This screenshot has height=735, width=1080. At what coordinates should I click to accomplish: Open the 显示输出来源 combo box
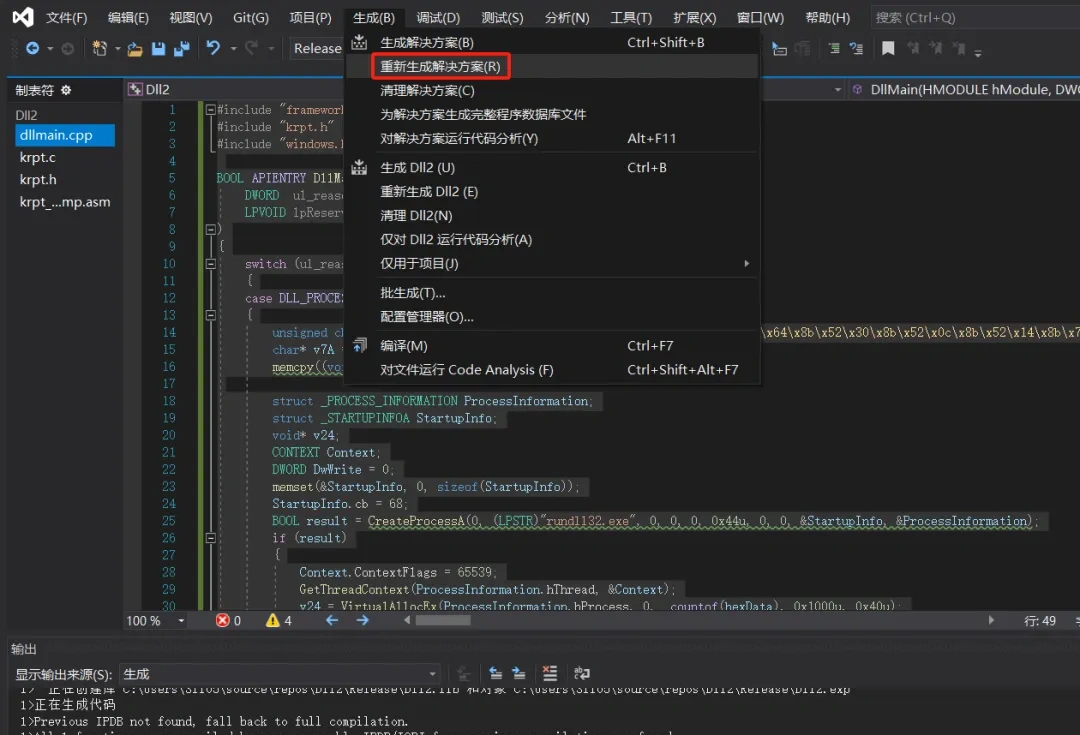280,674
